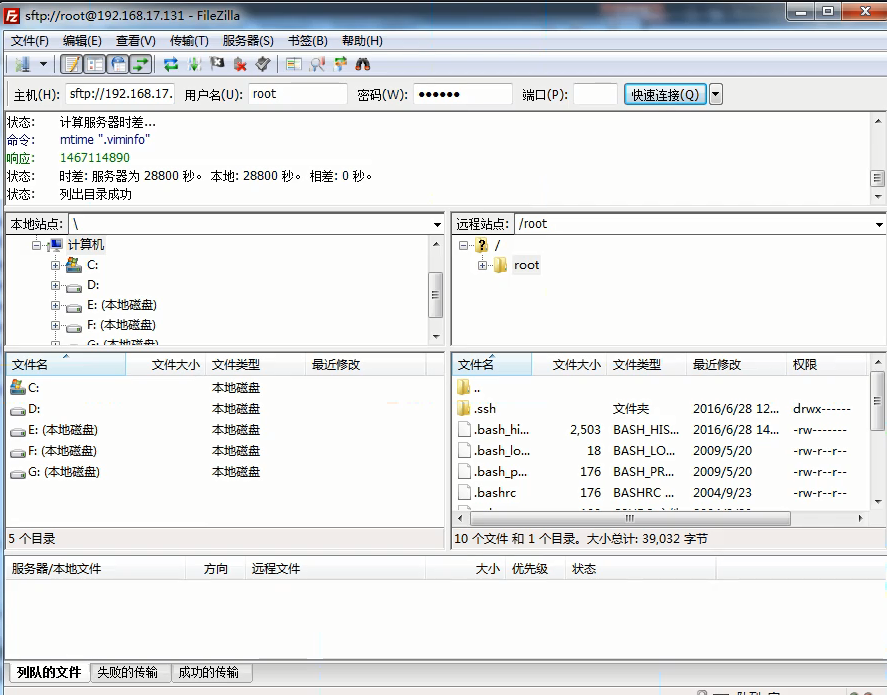The width and height of the screenshot is (887, 695).
Task: Open the quick connect history dropdown
Action: point(716,94)
